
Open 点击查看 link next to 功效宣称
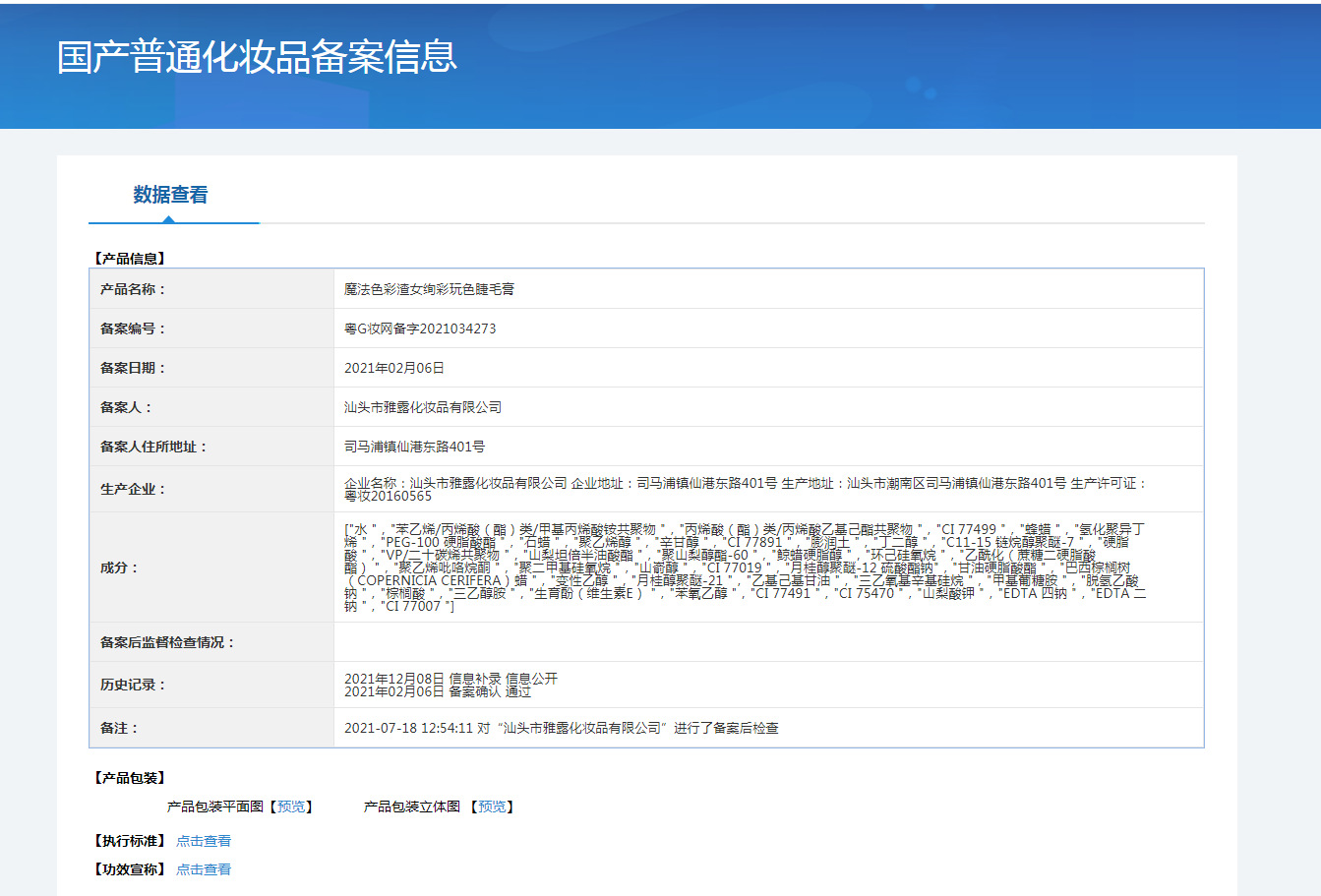pos(204,869)
